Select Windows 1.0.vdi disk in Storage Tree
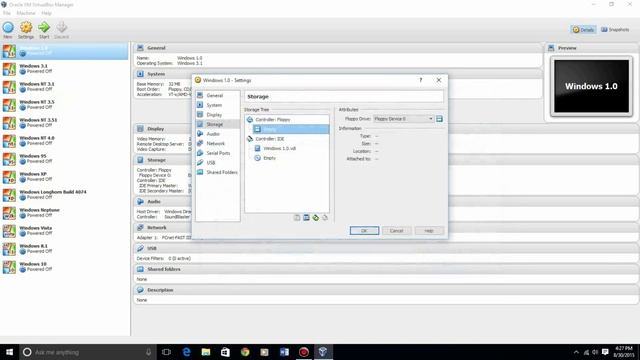Screen dimensions: 640x360 pyautogui.click(x=279, y=149)
